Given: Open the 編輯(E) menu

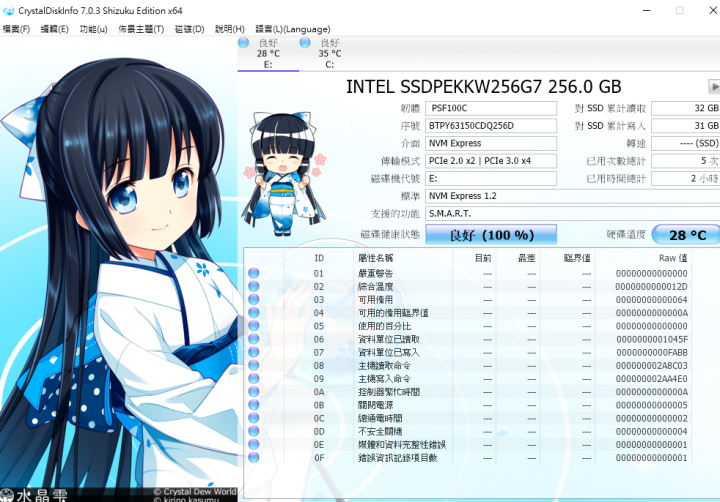Looking at the screenshot, I should click(55, 29).
